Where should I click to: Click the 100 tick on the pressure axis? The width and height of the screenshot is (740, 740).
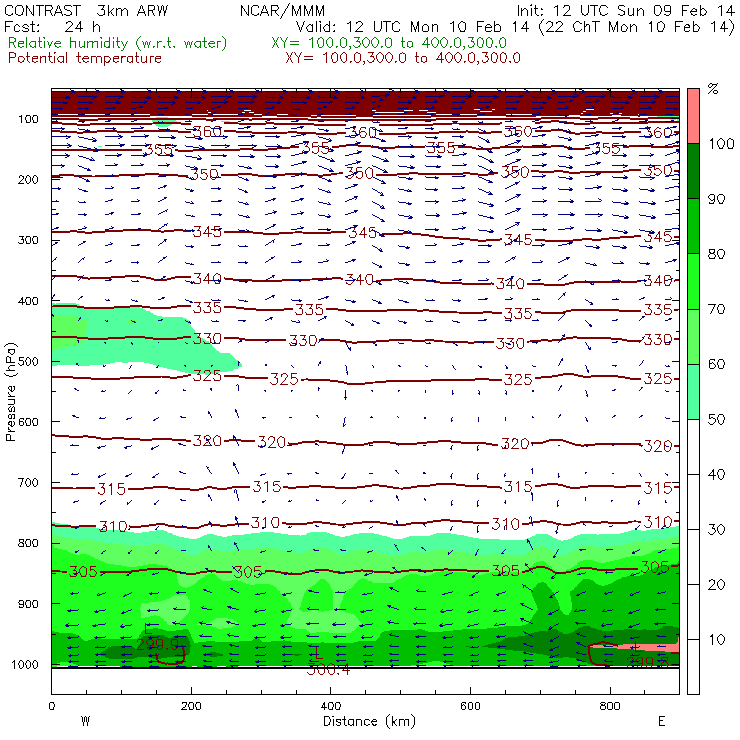coord(28,119)
